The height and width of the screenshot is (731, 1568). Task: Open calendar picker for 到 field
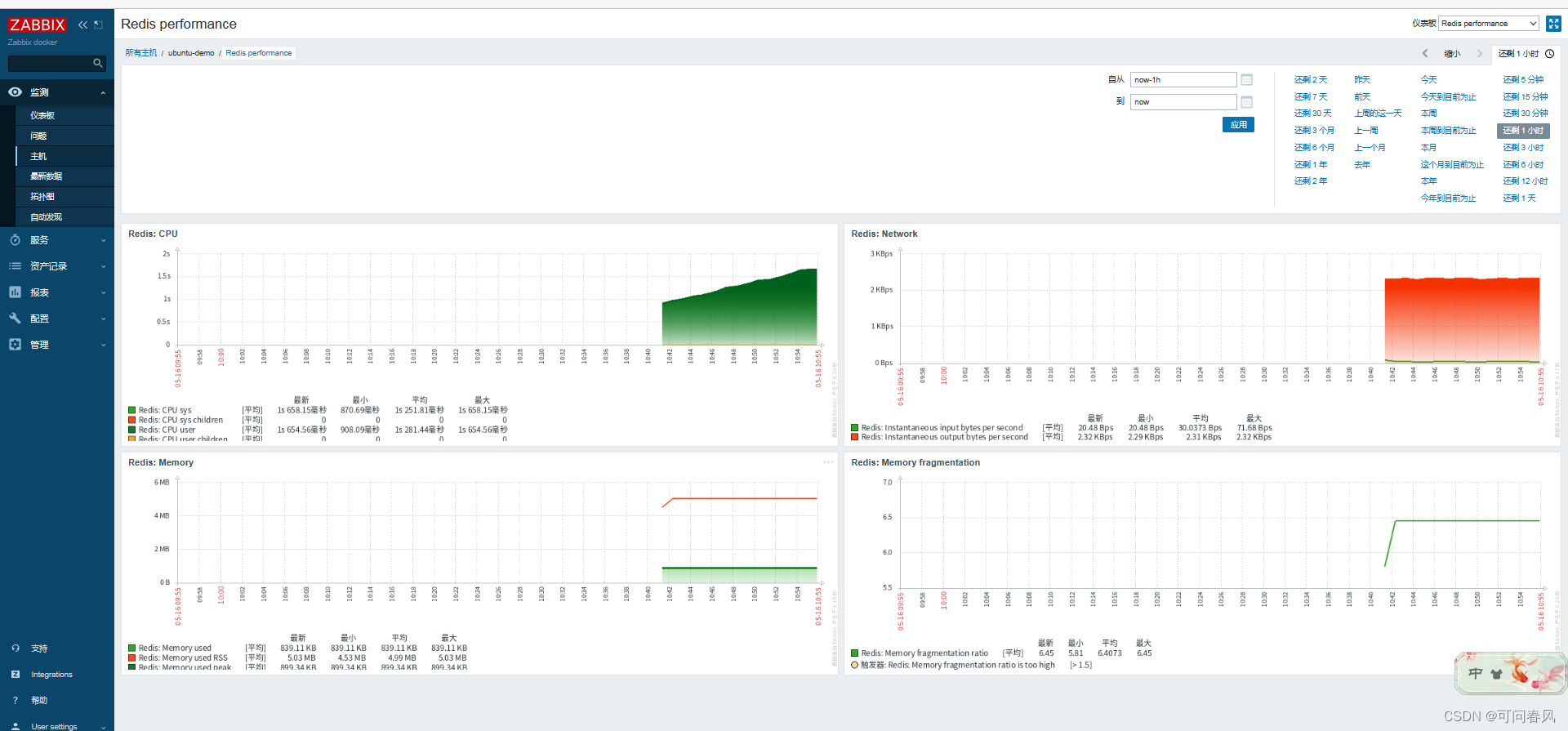[x=1246, y=102]
